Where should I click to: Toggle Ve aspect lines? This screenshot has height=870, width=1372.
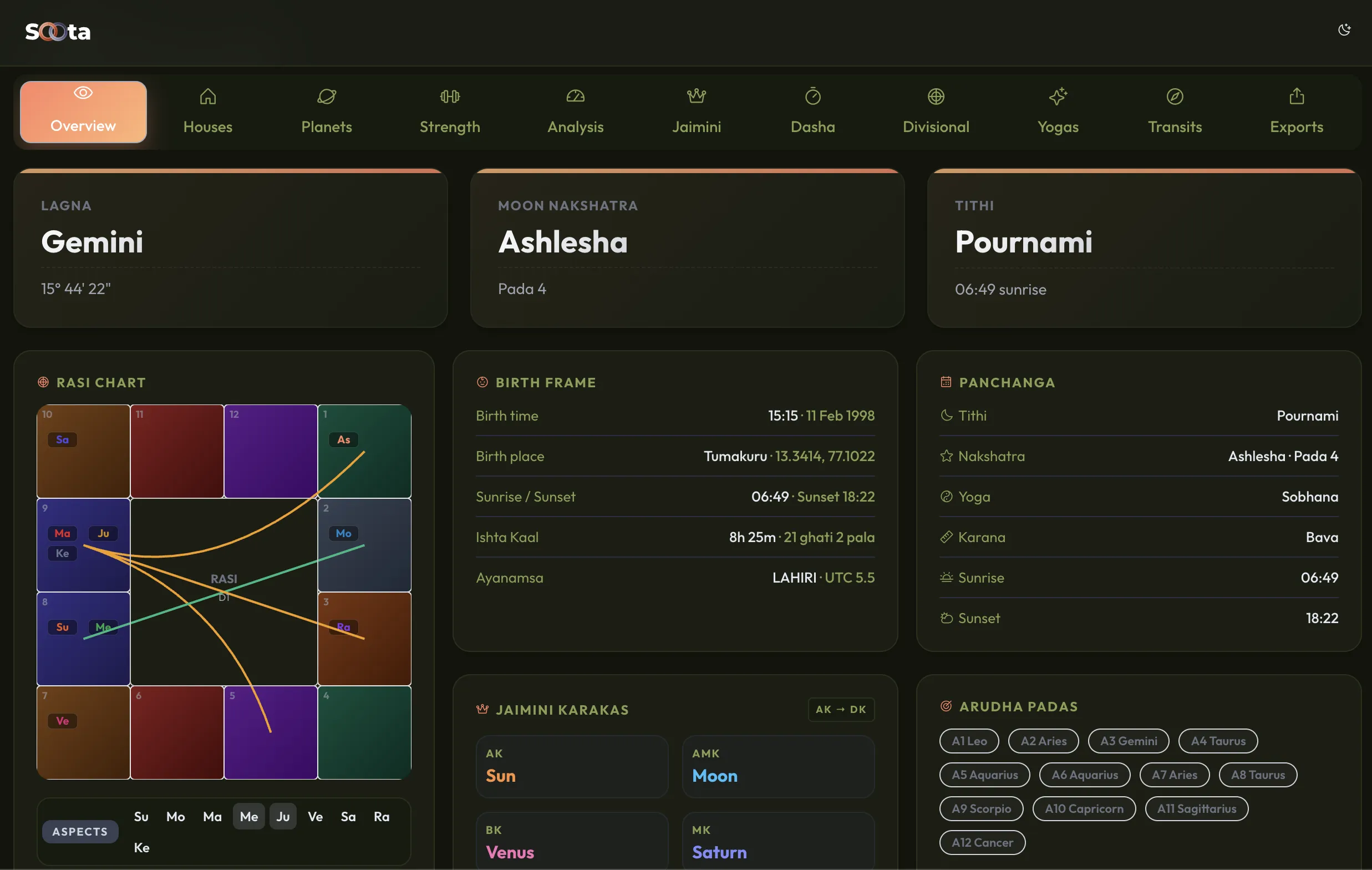pyautogui.click(x=315, y=816)
